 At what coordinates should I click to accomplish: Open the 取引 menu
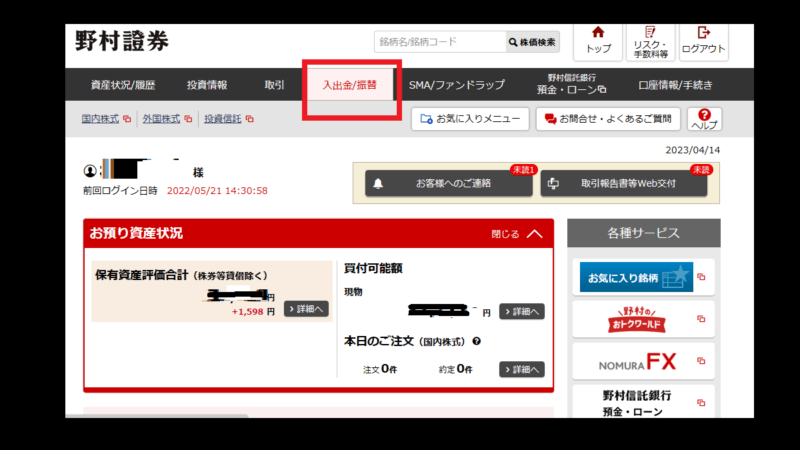[x=274, y=85]
